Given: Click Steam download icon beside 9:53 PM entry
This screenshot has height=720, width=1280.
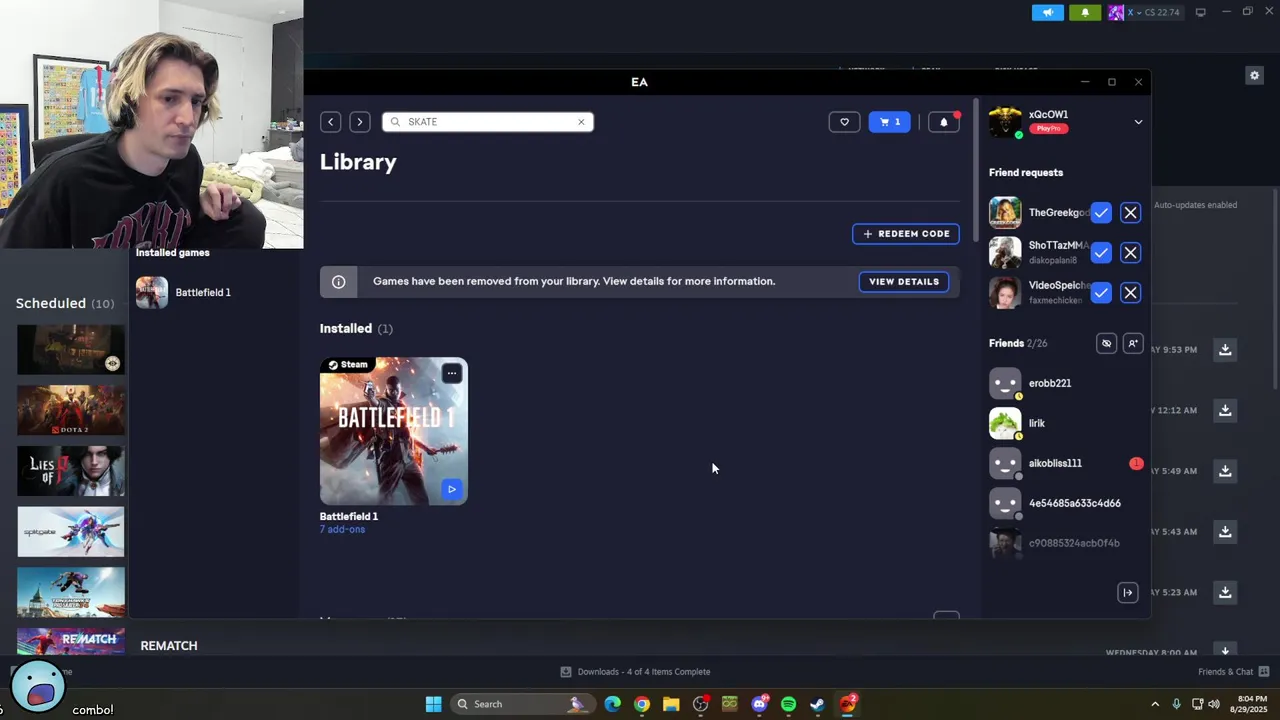Looking at the screenshot, I should (1225, 349).
